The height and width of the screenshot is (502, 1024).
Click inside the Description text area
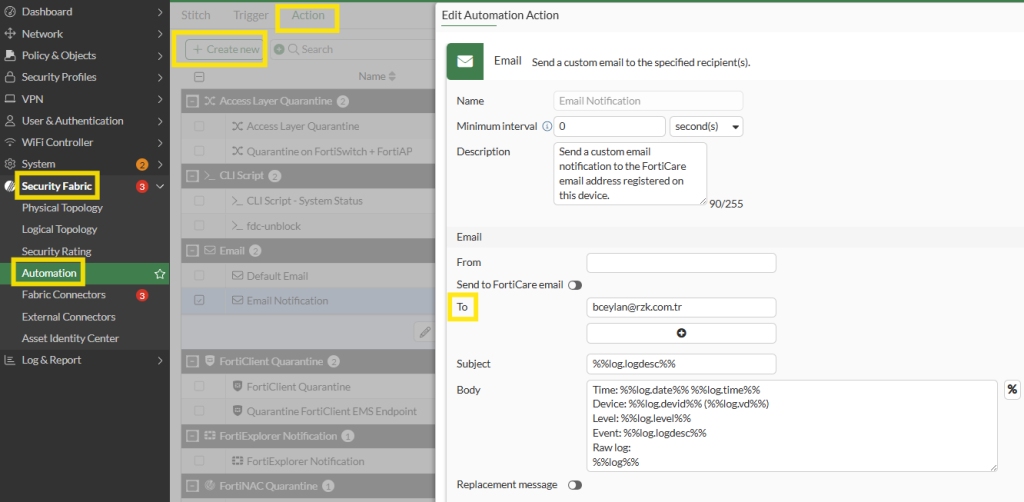tap(630, 174)
